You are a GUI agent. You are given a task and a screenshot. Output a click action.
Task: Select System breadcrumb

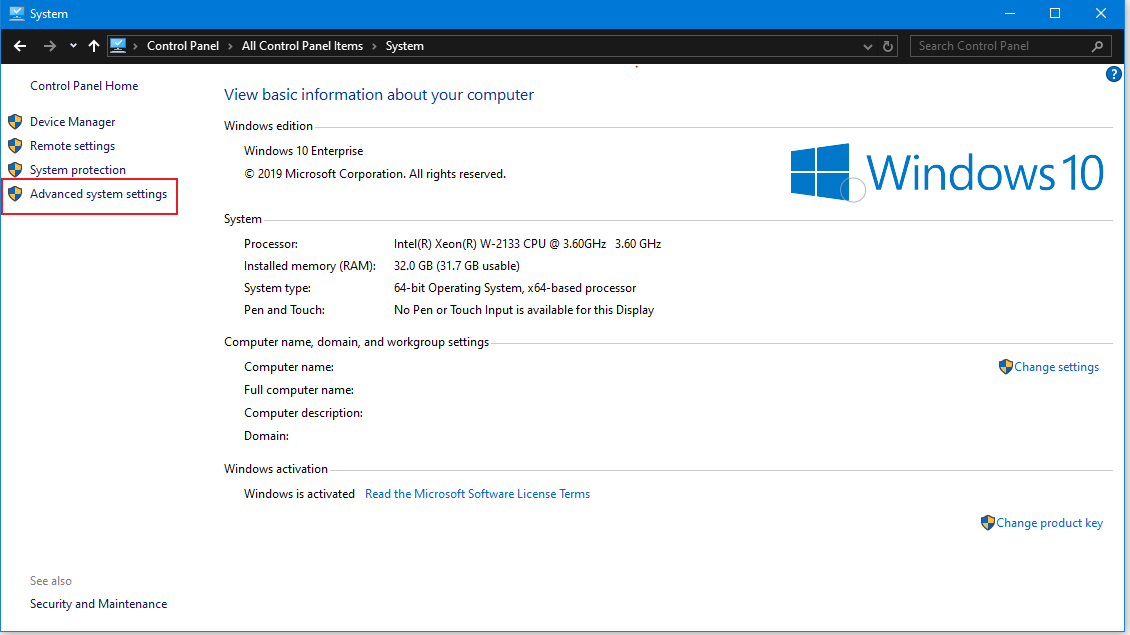(404, 46)
